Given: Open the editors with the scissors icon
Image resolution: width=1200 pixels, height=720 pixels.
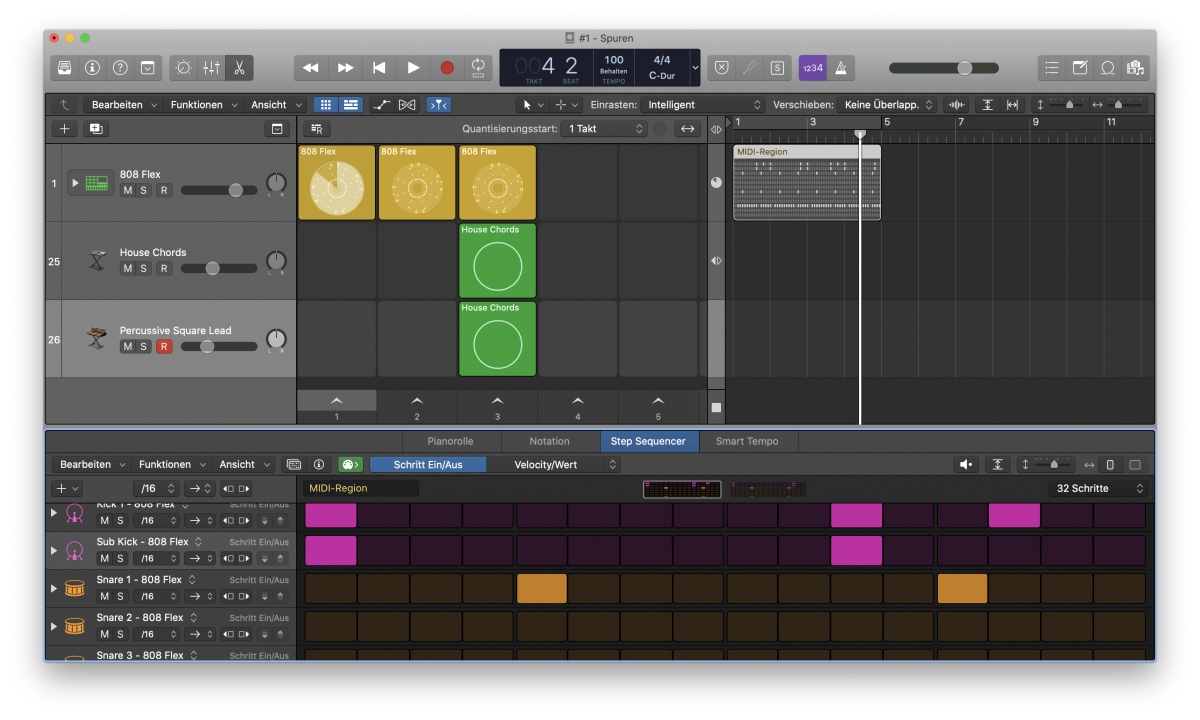Looking at the screenshot, I should 239,68.
